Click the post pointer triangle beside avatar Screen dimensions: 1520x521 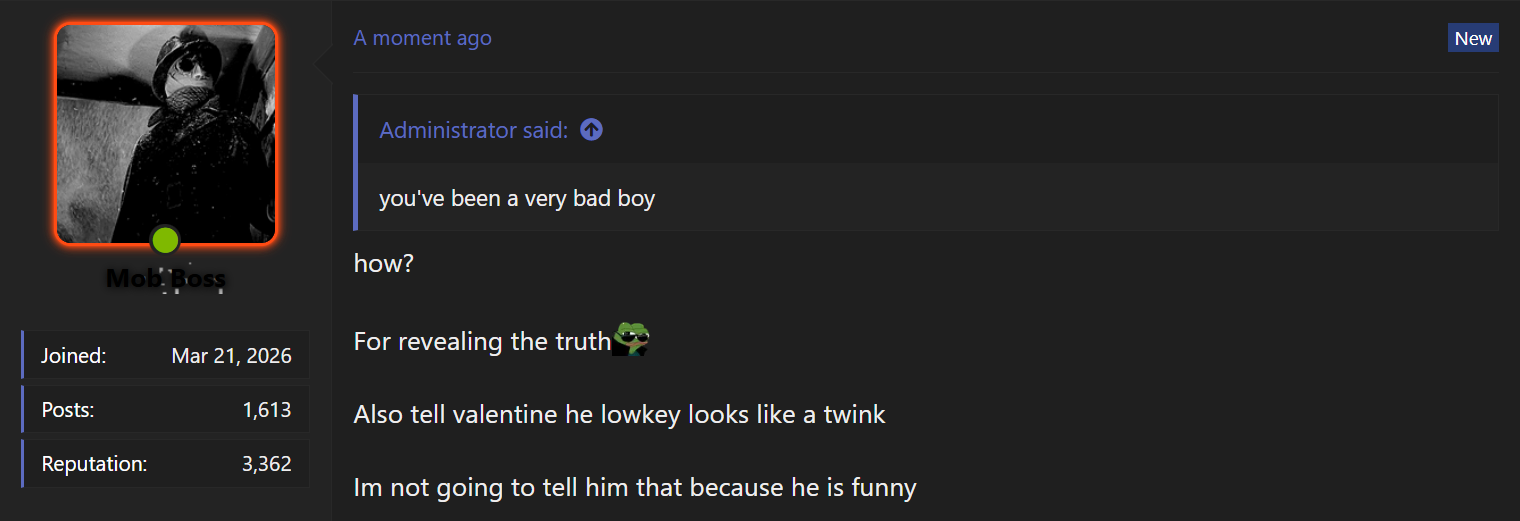324,66
